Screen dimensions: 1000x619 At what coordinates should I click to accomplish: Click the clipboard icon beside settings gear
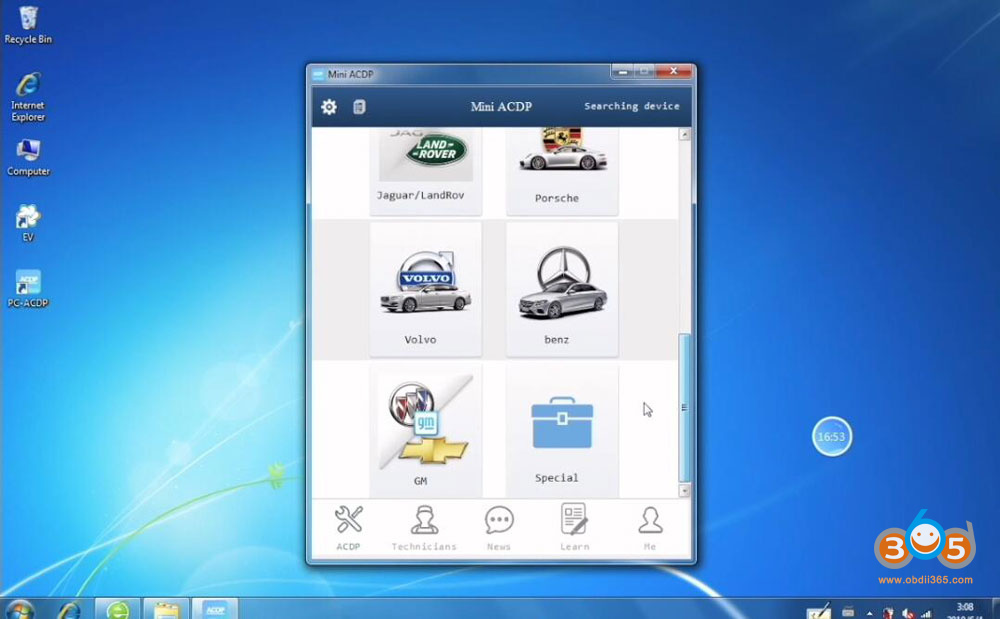click(359, 107)
